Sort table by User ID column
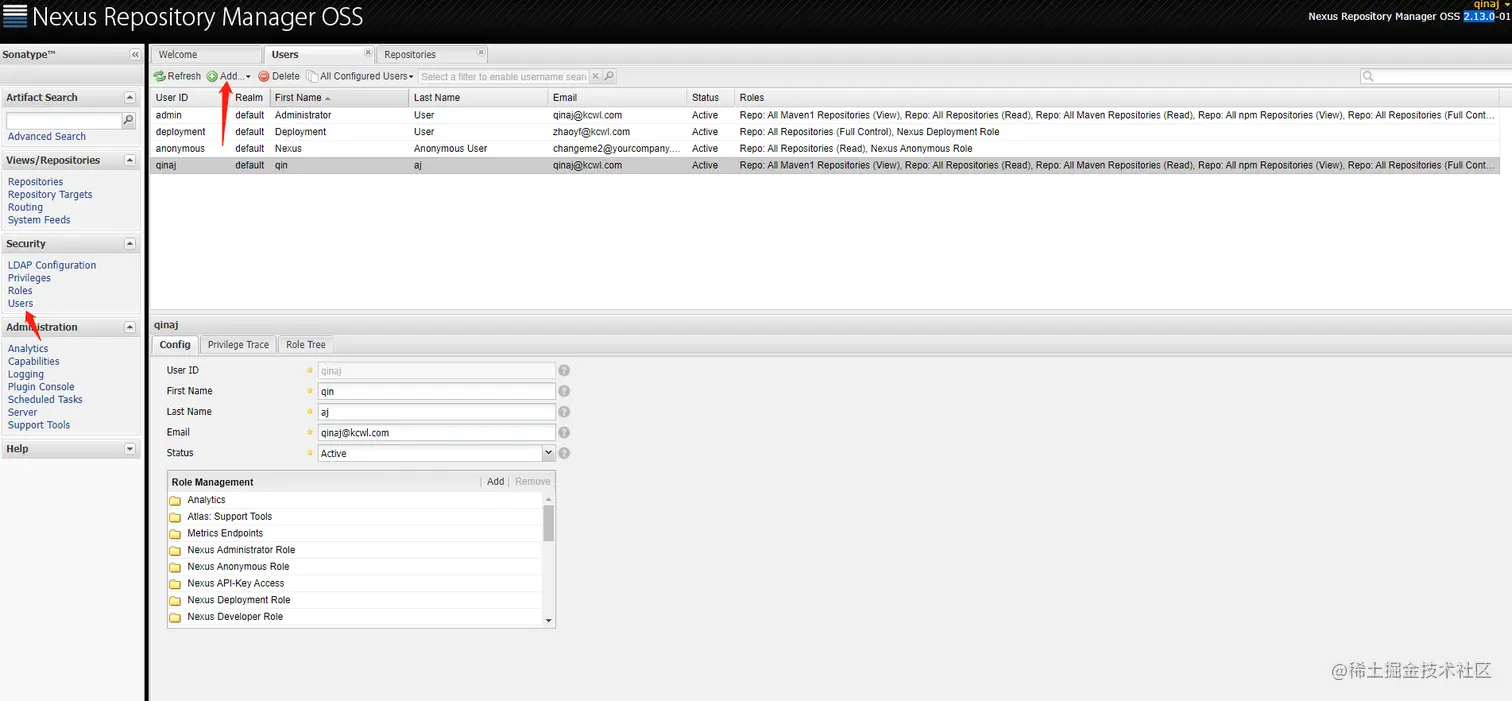This screenshot has width=1512, height=701. pyautogui.click(x=190, y=97)
